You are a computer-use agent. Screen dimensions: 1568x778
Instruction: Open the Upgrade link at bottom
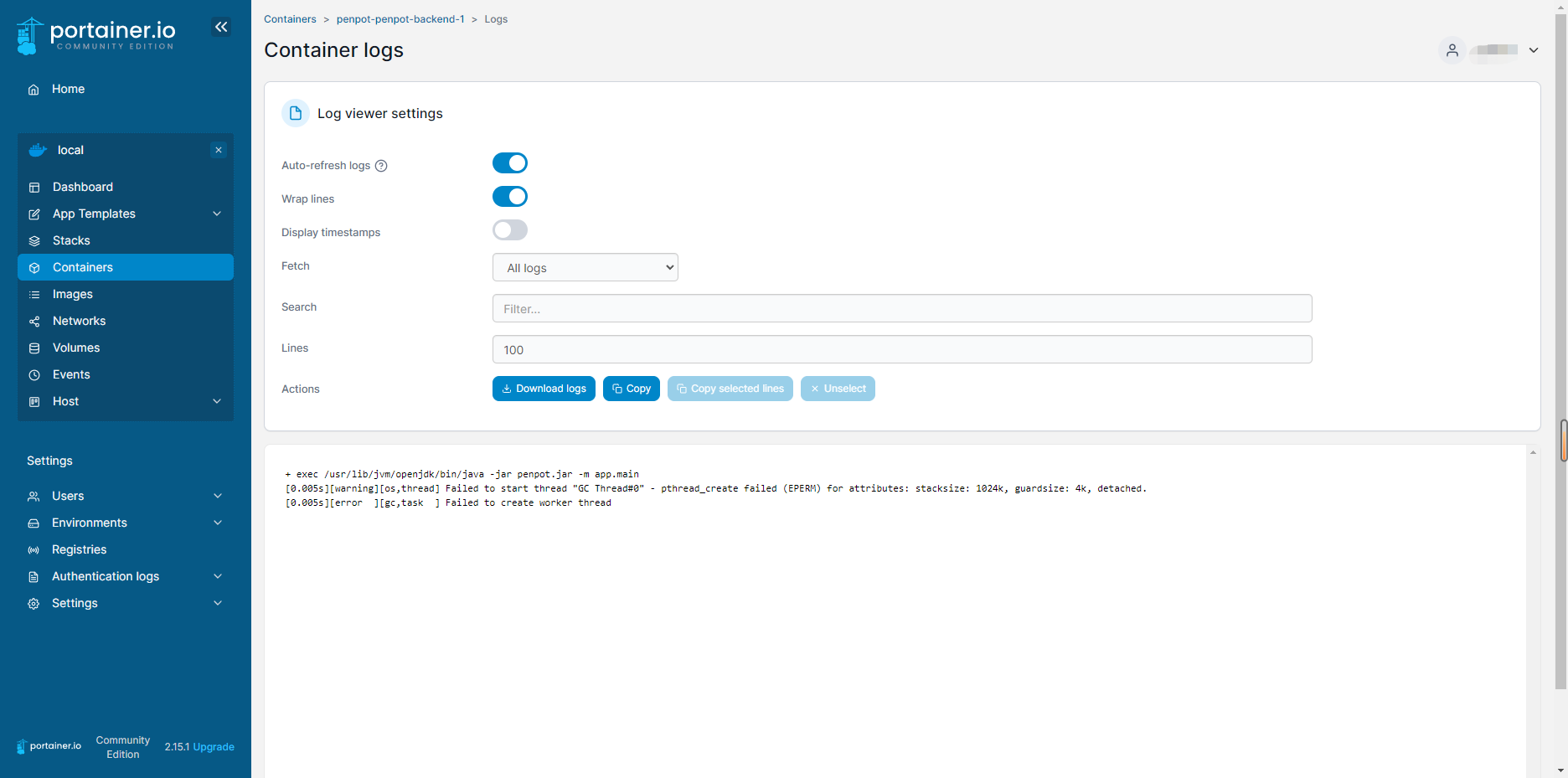(214, 747)
